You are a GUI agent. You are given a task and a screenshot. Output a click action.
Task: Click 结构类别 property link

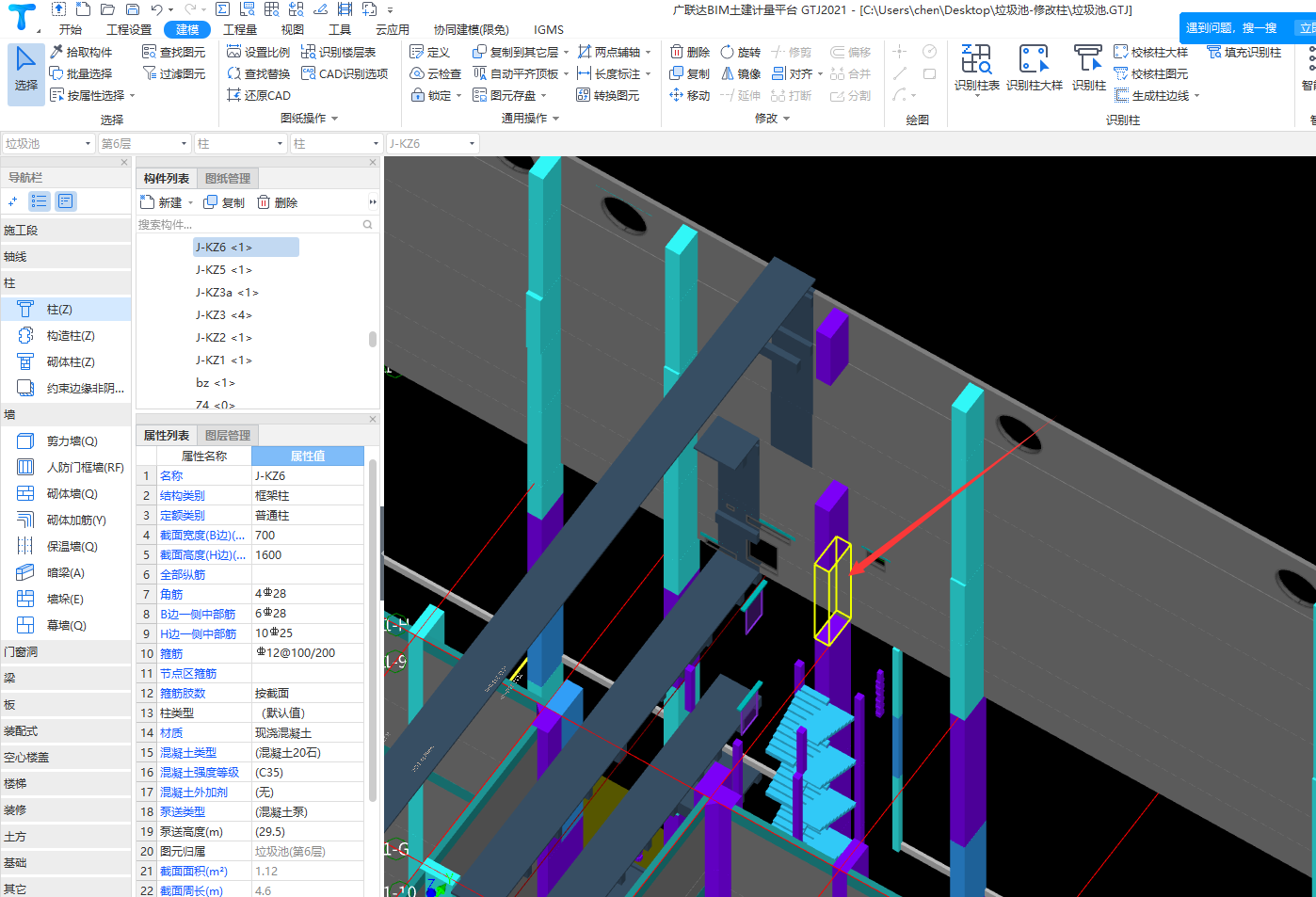(182, 495)
